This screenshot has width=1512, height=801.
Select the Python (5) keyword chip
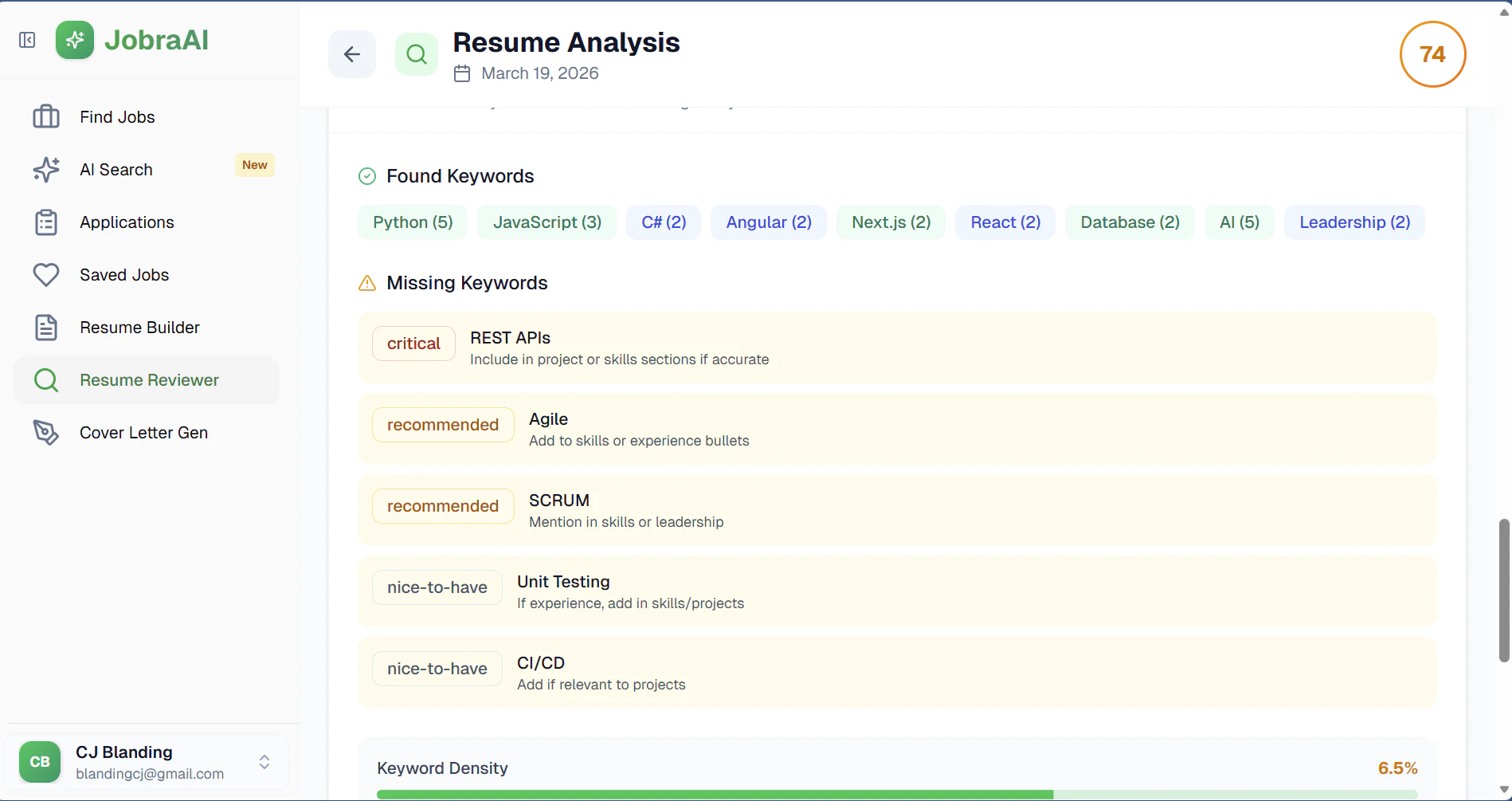point(413,222)
